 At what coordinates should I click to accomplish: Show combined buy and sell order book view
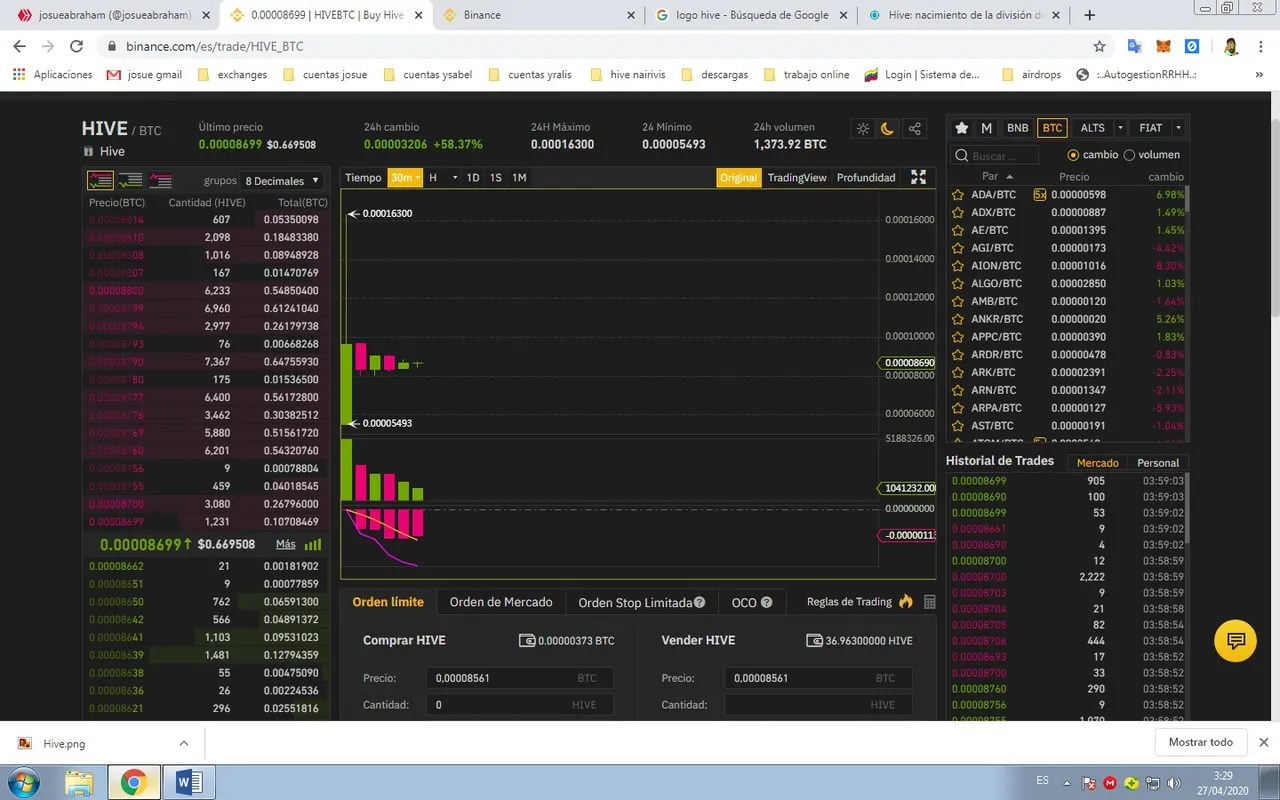[x=100, y=181]
